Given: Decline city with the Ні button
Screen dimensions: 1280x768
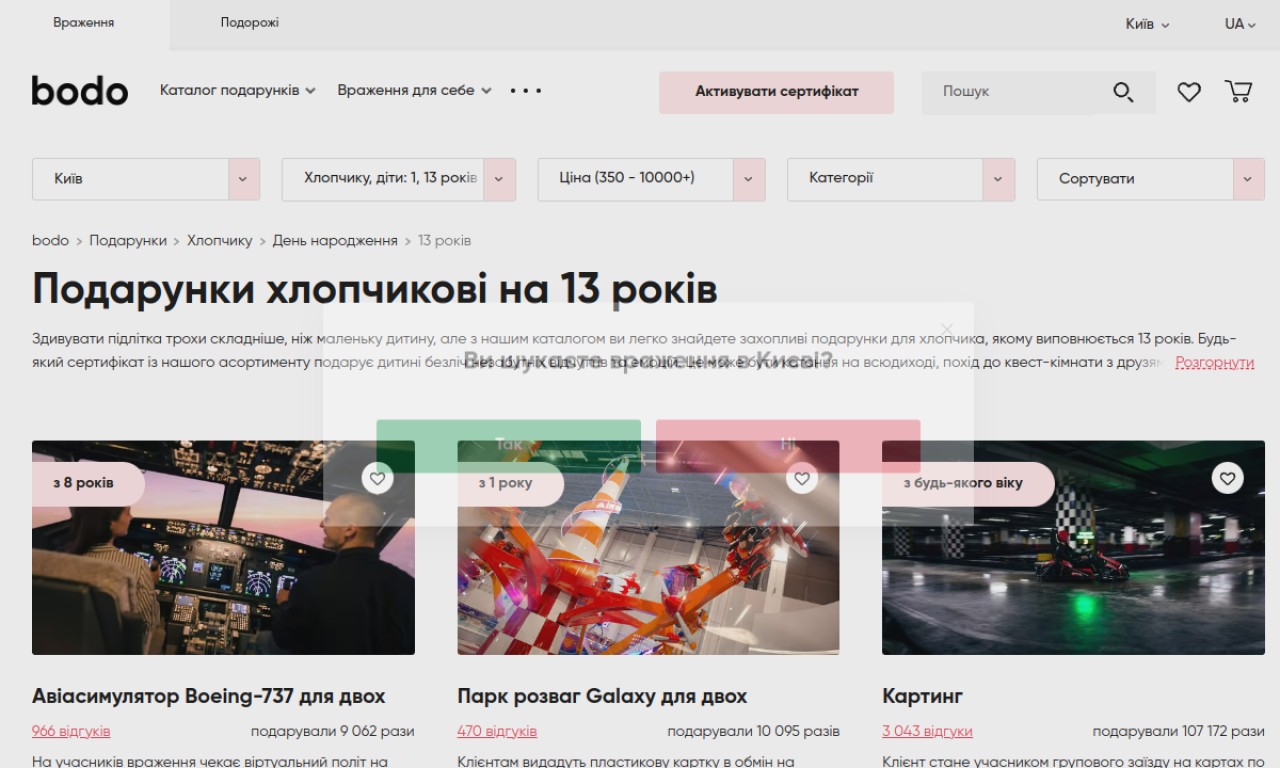Looking at the screenshot, I should point(788,445).
